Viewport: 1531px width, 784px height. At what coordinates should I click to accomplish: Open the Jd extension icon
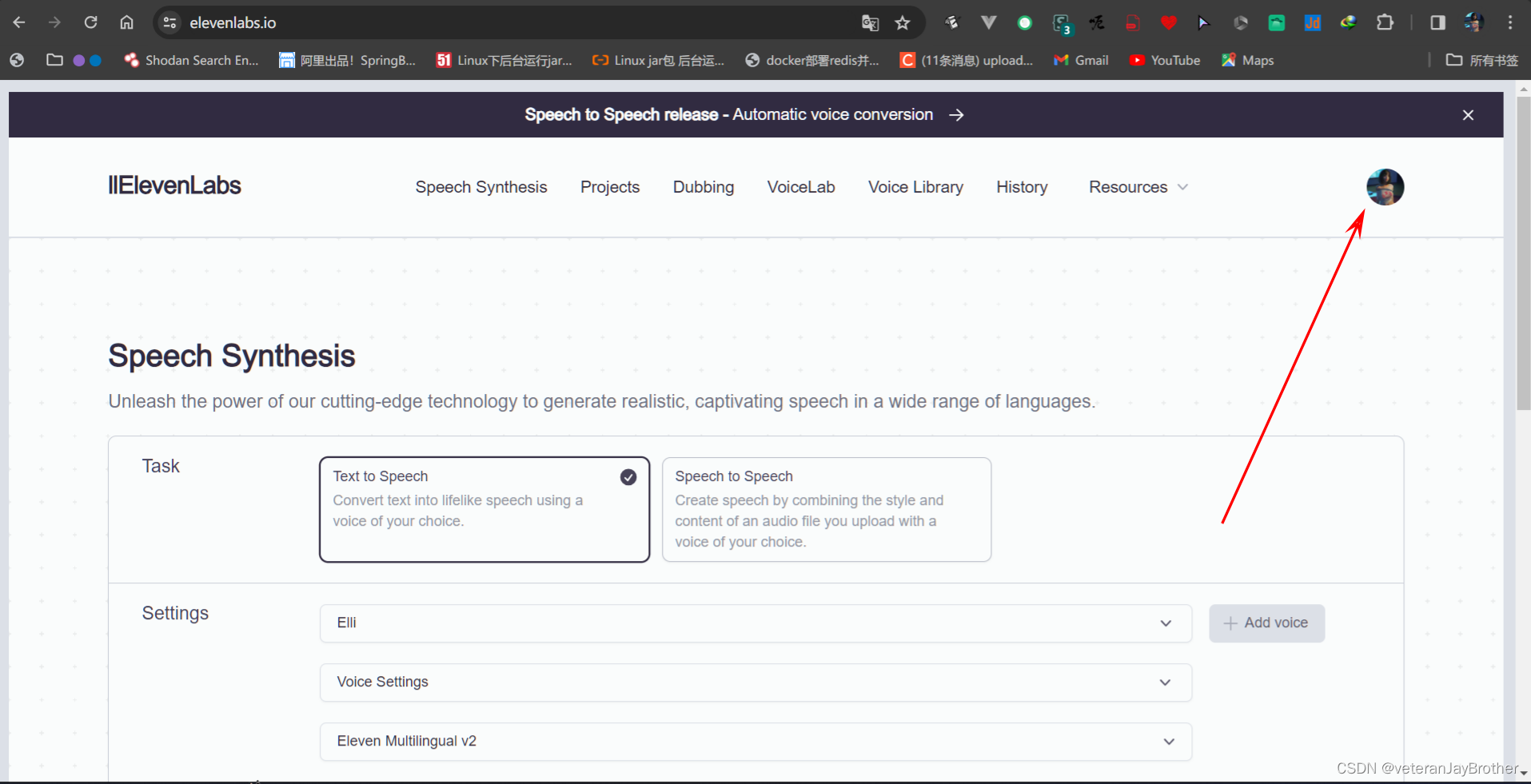tap(1313, 22)
